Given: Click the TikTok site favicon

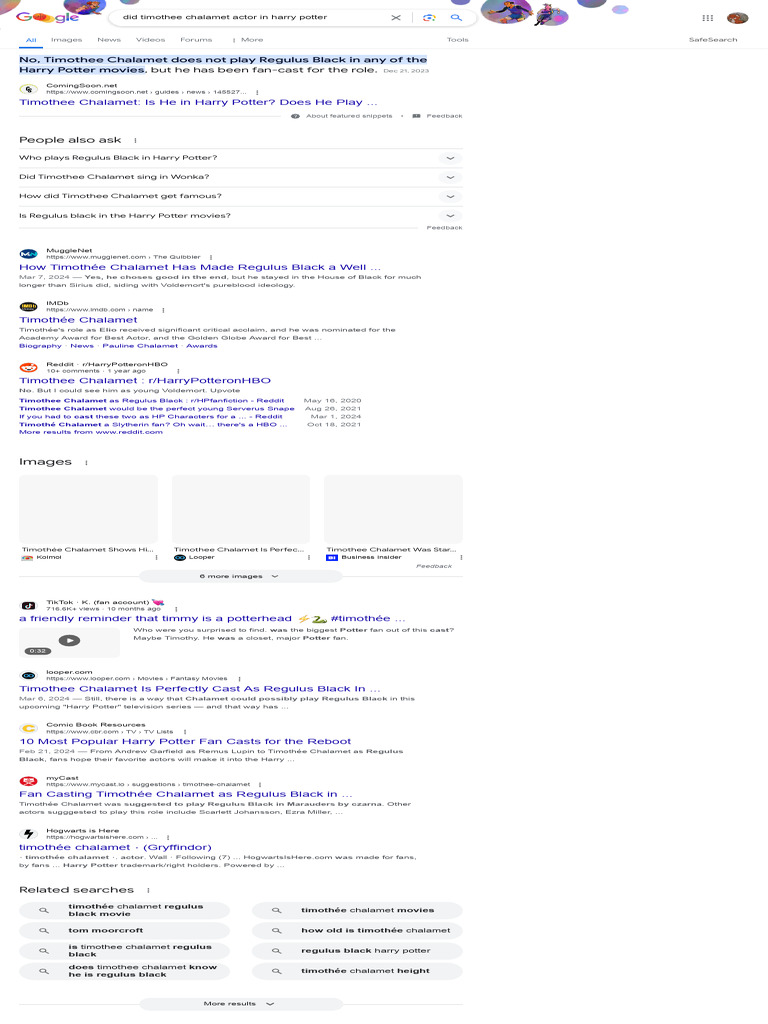Looking at the screenshot, I should coord(29,605).
